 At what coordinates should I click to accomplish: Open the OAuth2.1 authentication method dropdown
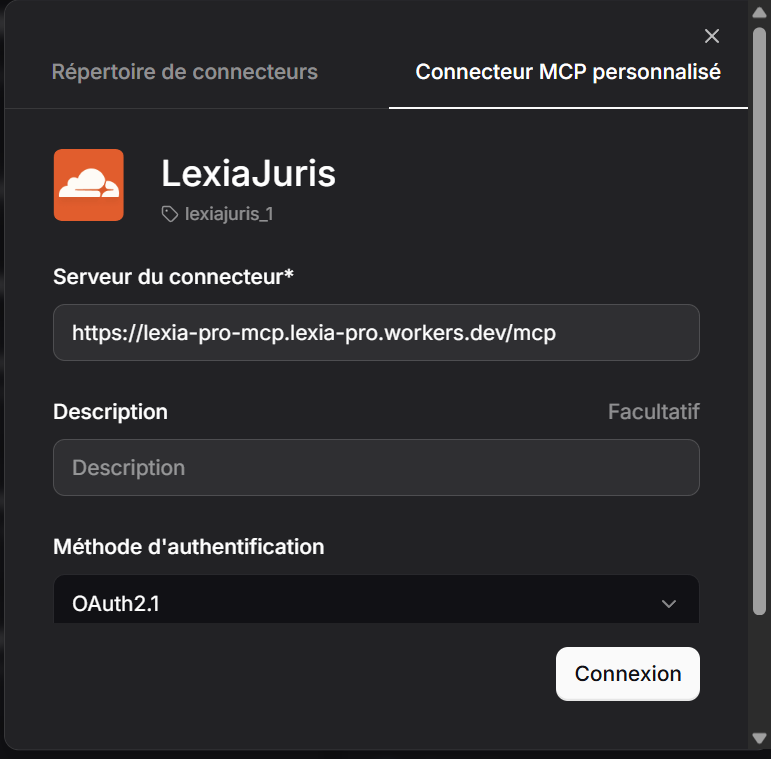pyautogui.click(x=376, y=600)
